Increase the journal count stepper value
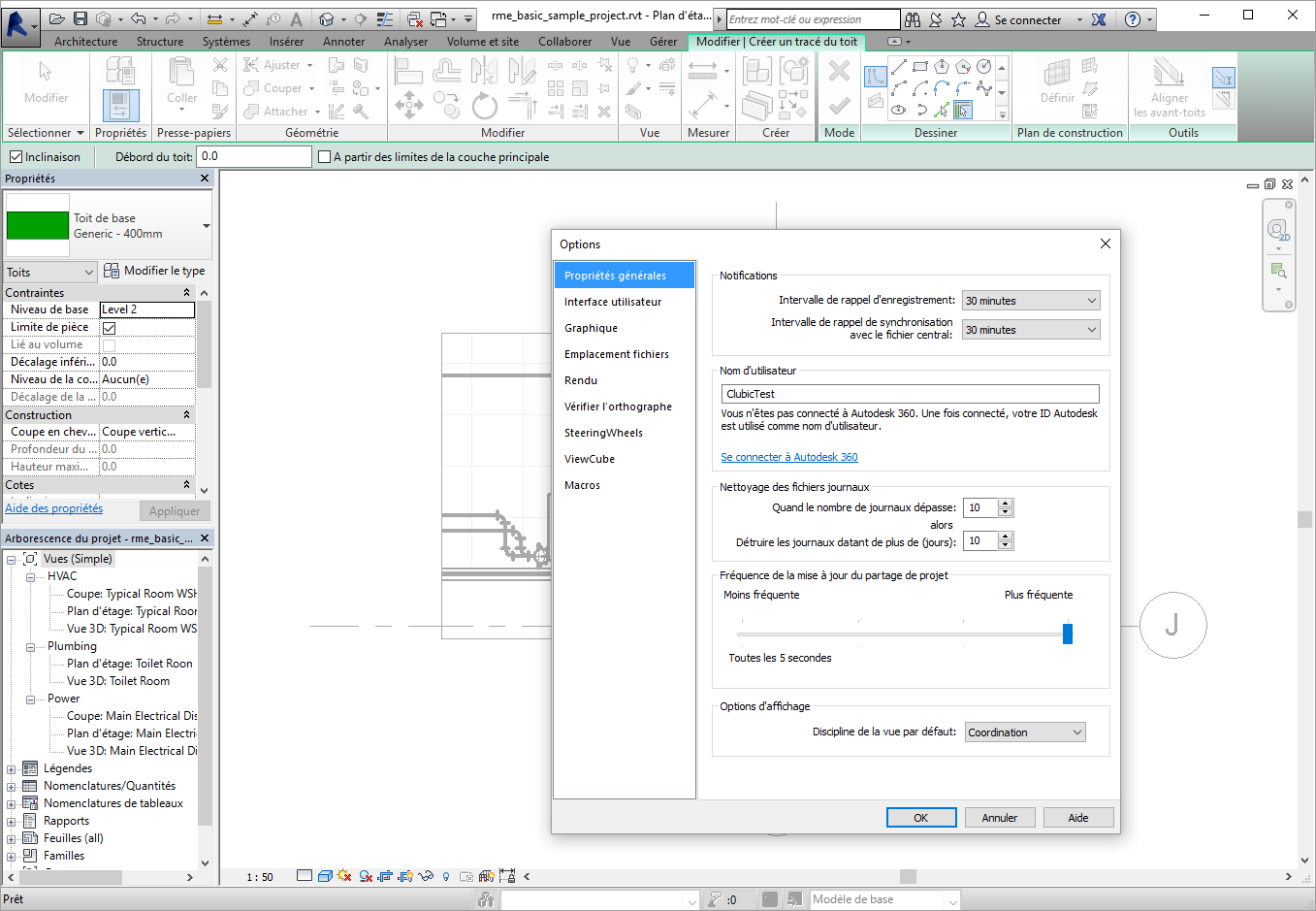 click(1006, 504)
